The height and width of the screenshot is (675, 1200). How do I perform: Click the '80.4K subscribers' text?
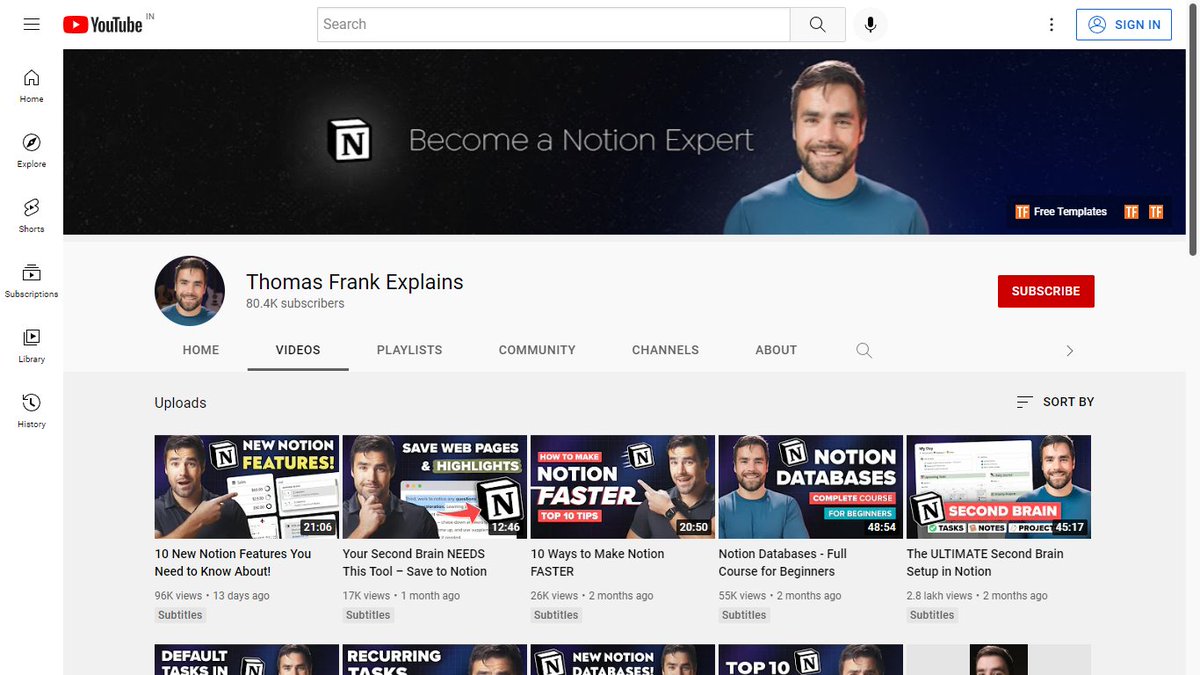295,303
